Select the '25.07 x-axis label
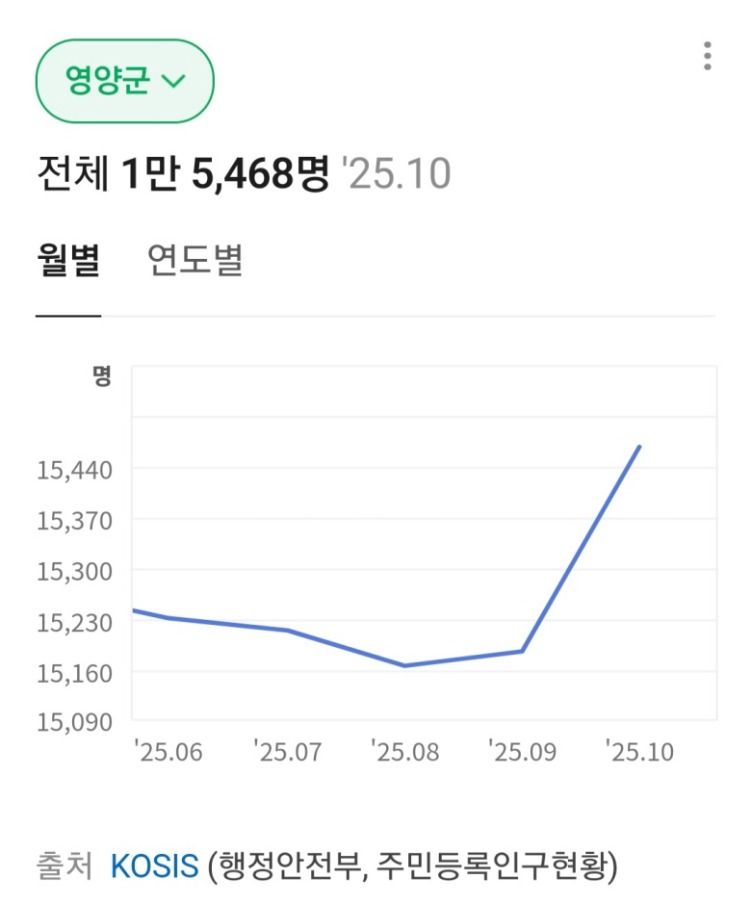The height and width of the screenshot is (901, 750). (287, 751)
